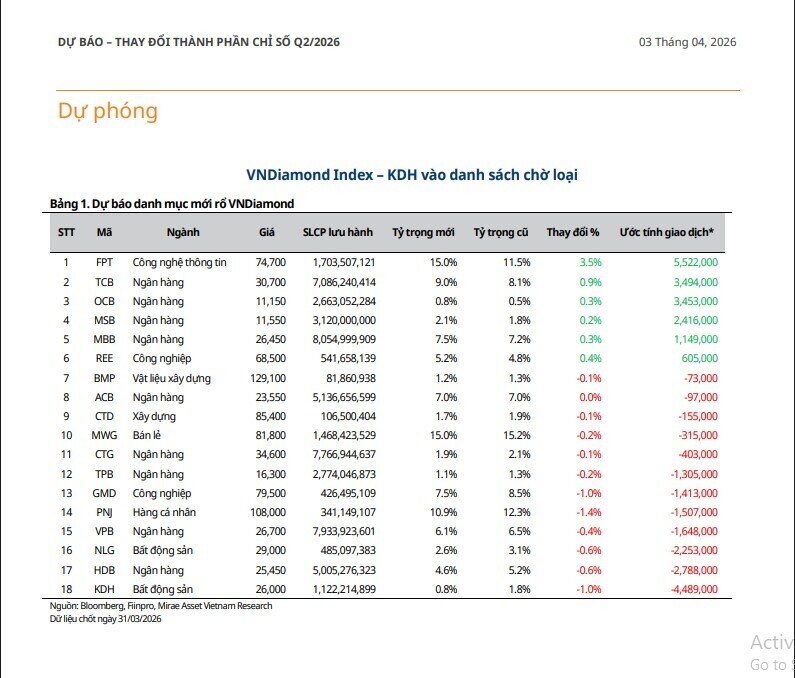795x678 pixels.
Task: Click the "Vật liệu xây dựng" sector cell
Action: (172, 378)
